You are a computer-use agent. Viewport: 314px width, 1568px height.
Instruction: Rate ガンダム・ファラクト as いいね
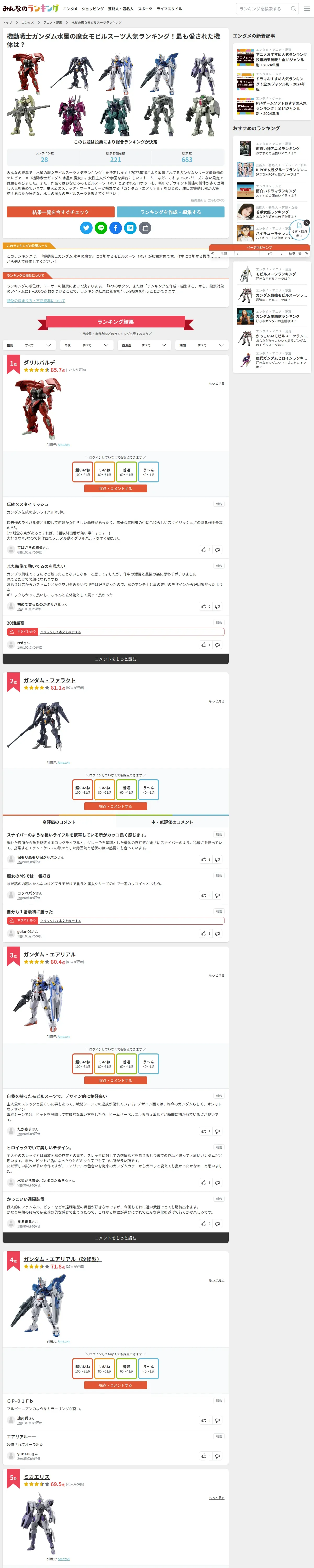coord(104,789)
